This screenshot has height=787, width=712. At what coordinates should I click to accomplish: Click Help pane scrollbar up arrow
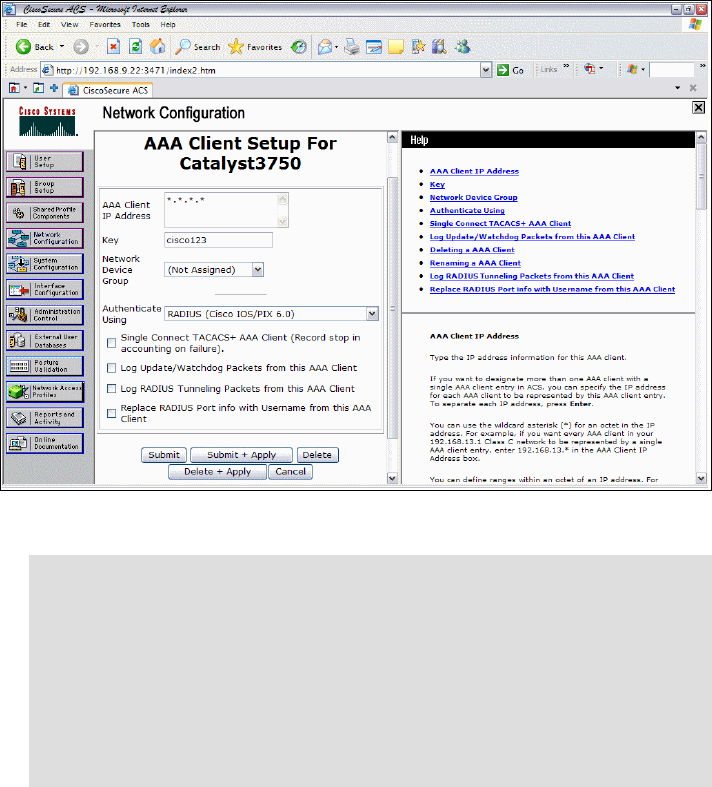click(x=701, y=138)
